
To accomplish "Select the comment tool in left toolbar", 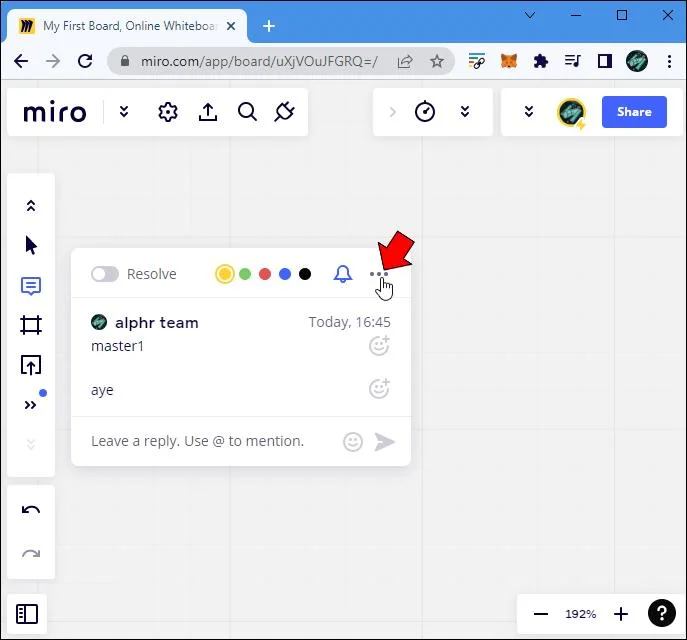I will coord(31,286).
